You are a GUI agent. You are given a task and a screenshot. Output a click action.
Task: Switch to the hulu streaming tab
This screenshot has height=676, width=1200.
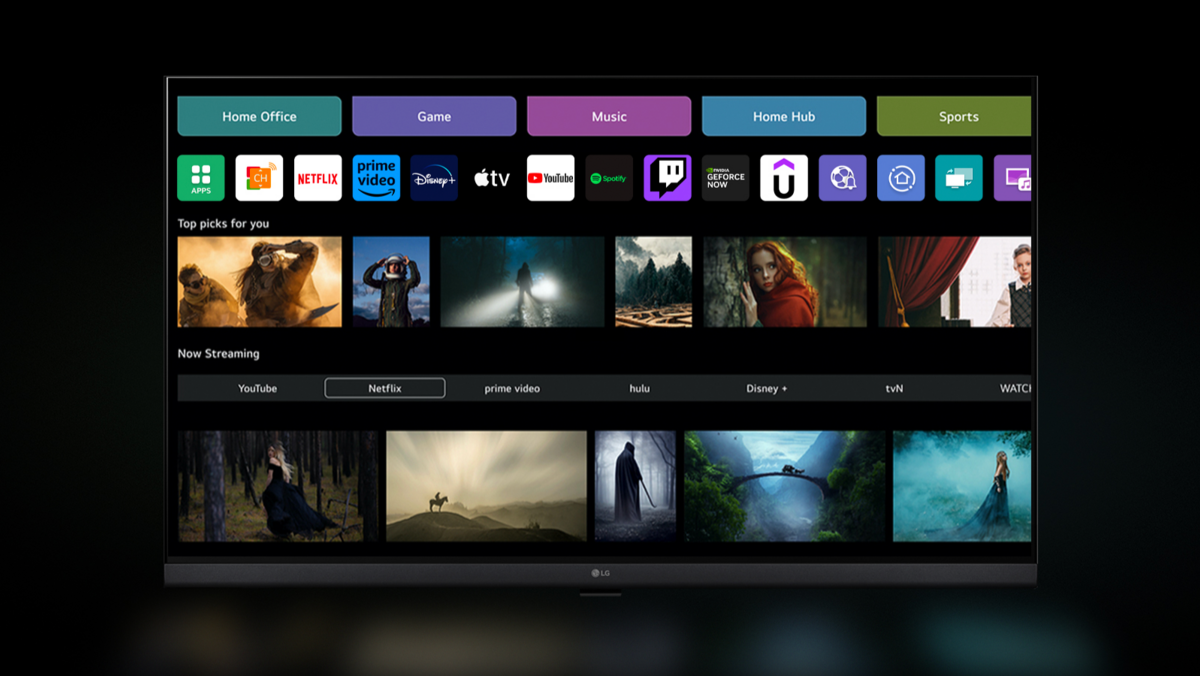pos(639,388)
